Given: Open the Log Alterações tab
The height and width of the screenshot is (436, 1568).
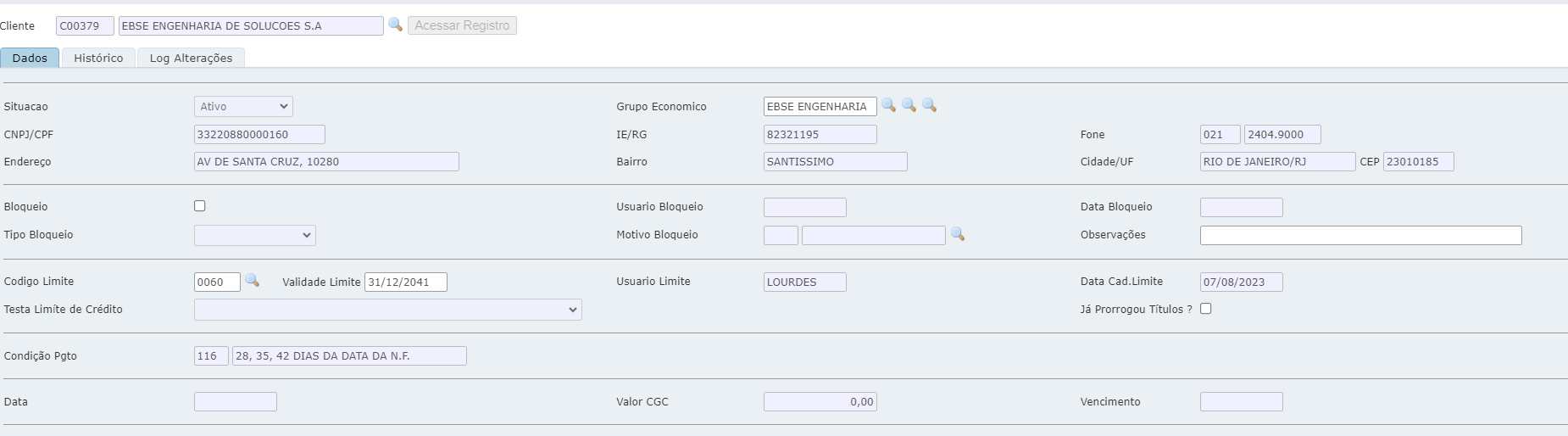Looking at the screenshot, I should (x=191, y=58).
